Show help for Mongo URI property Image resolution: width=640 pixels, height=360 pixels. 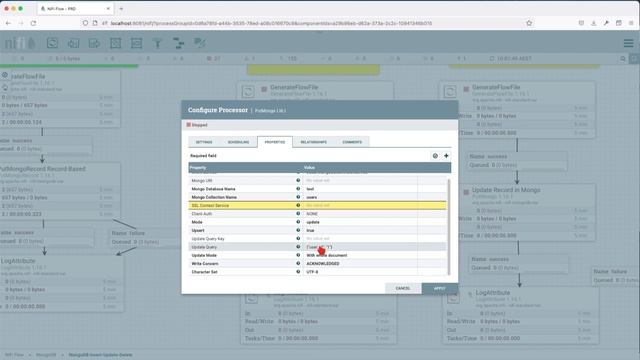click(298, 180)
